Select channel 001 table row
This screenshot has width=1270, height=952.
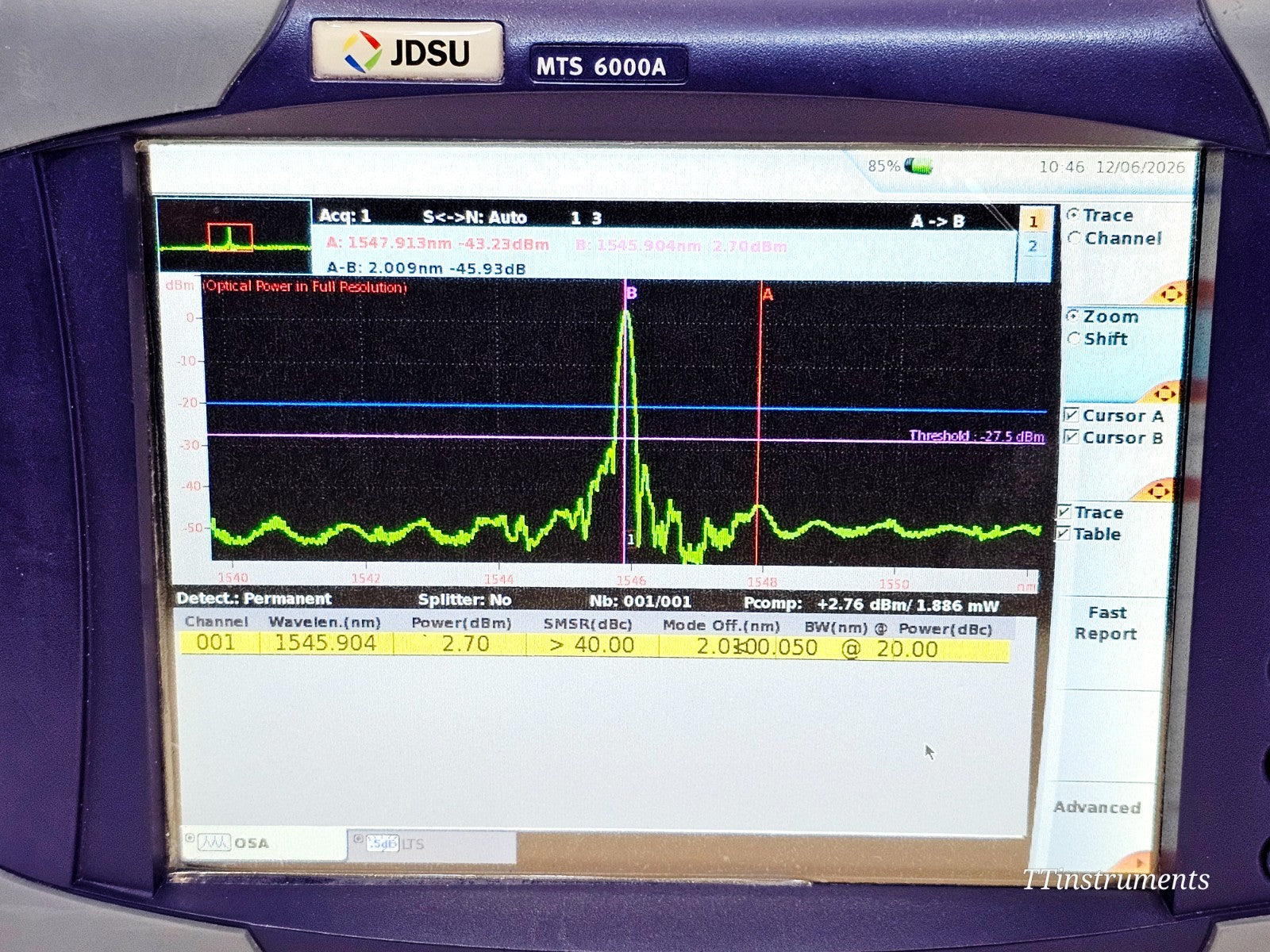point(595,646)
